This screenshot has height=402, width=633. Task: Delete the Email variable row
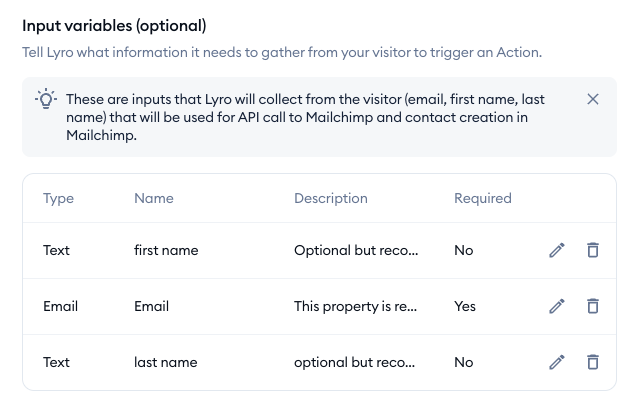point(592,306)
